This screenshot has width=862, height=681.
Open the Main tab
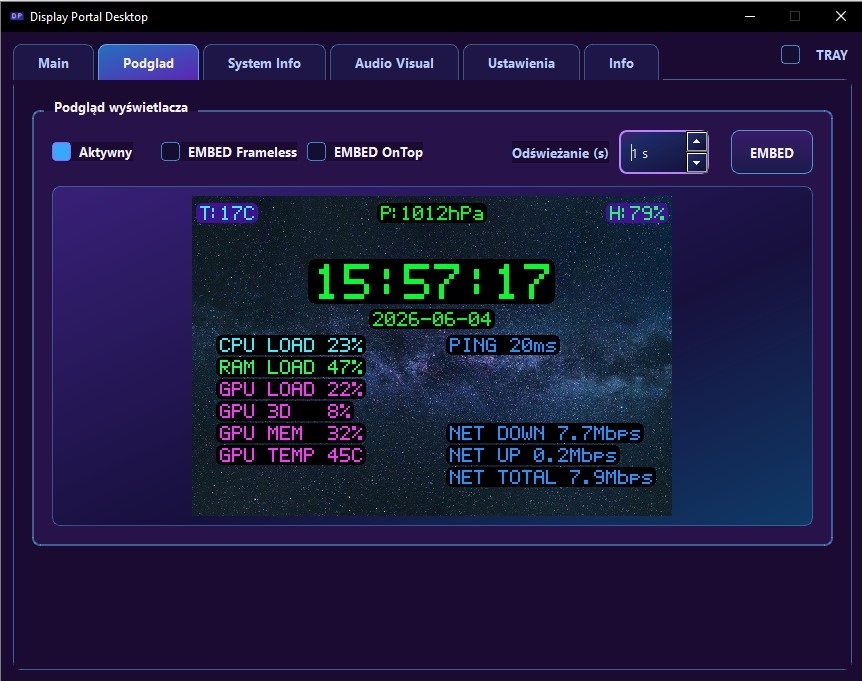53,63
